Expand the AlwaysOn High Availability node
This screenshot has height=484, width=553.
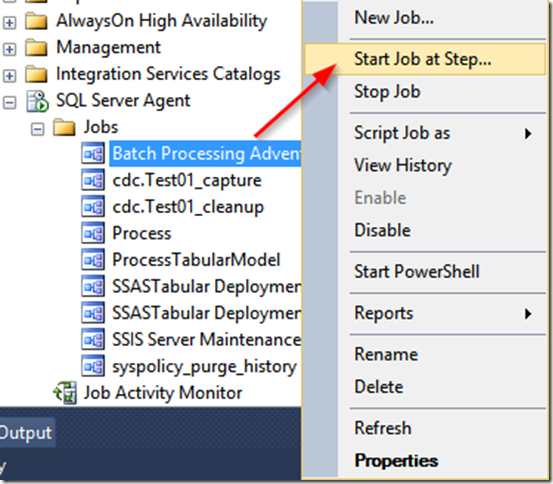click(10, 22)
